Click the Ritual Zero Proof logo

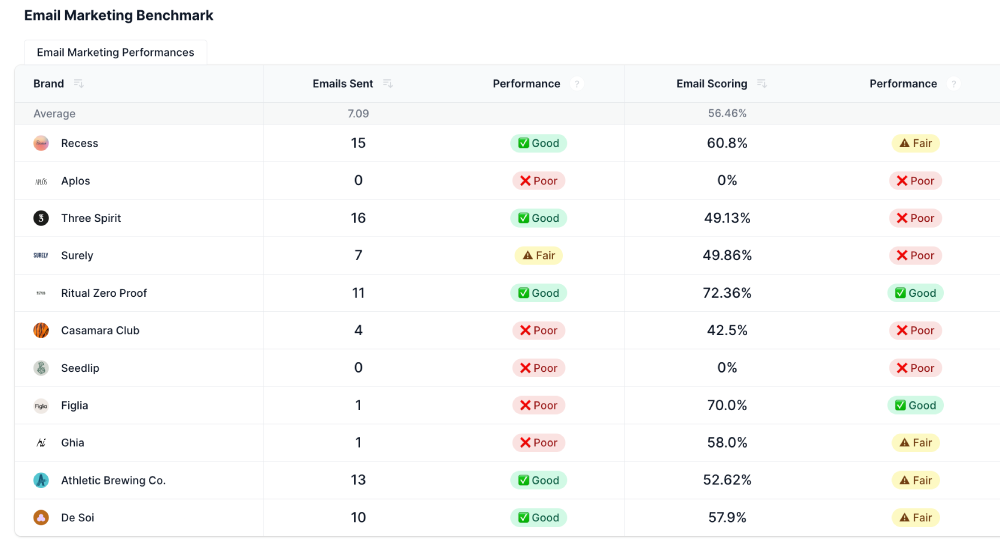(x=41, y=293)
